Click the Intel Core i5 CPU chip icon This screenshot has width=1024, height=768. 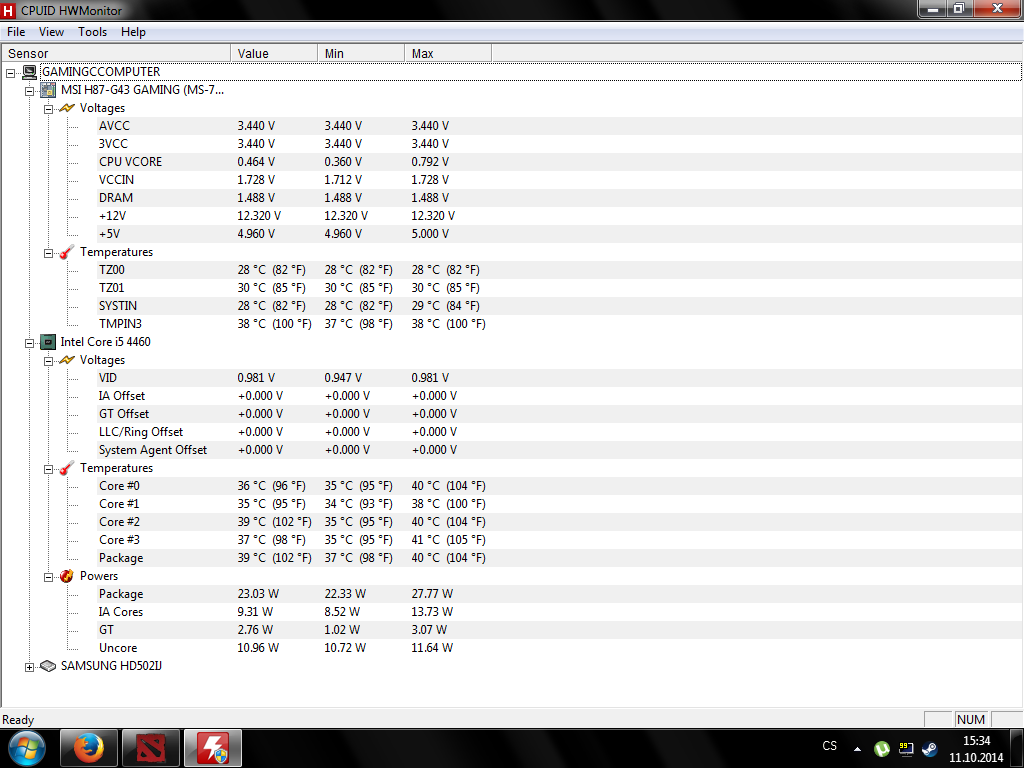tap(48, 342)
